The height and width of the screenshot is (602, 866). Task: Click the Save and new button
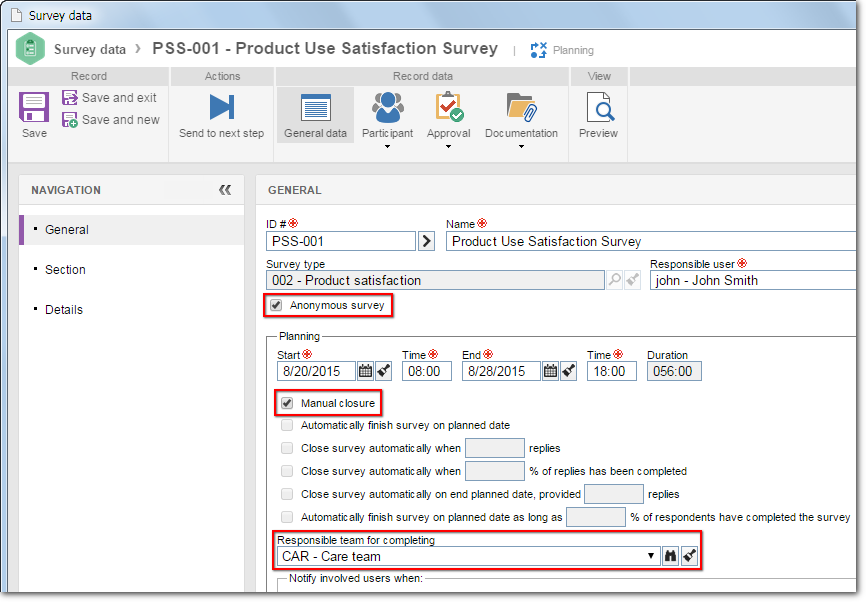(110, 120)
